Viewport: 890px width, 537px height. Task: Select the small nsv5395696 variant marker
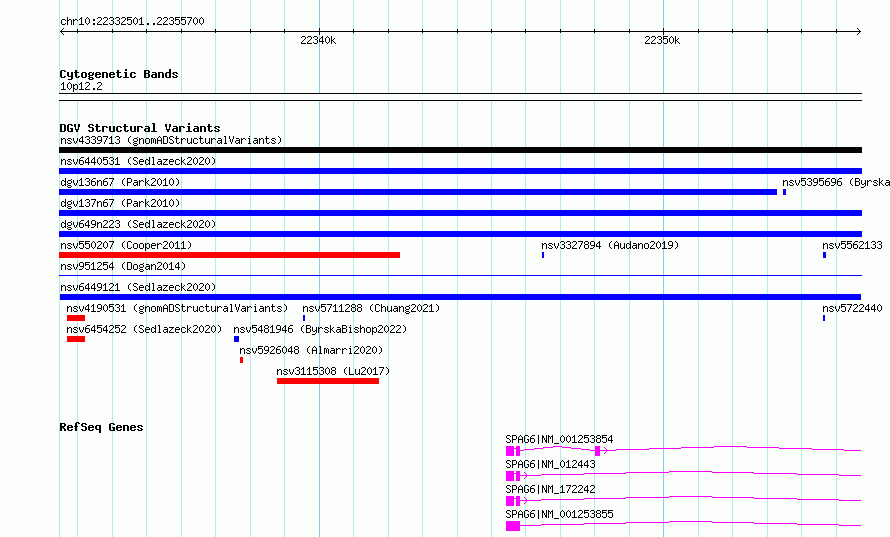[784, 192]
